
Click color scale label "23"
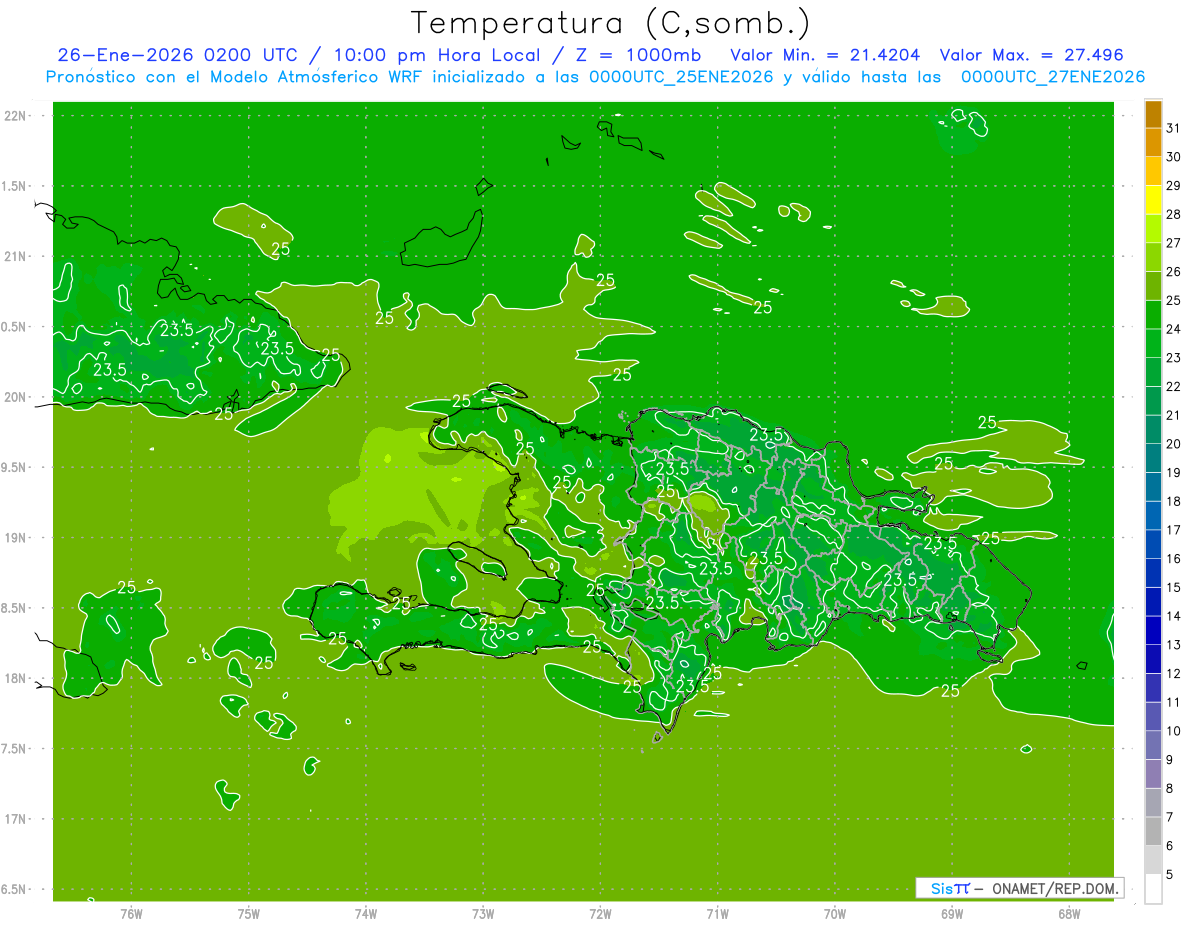(x=1173, y=358)
